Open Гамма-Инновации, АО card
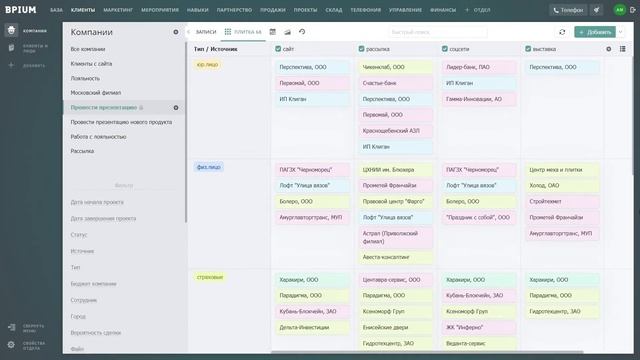 pos(479,99)
